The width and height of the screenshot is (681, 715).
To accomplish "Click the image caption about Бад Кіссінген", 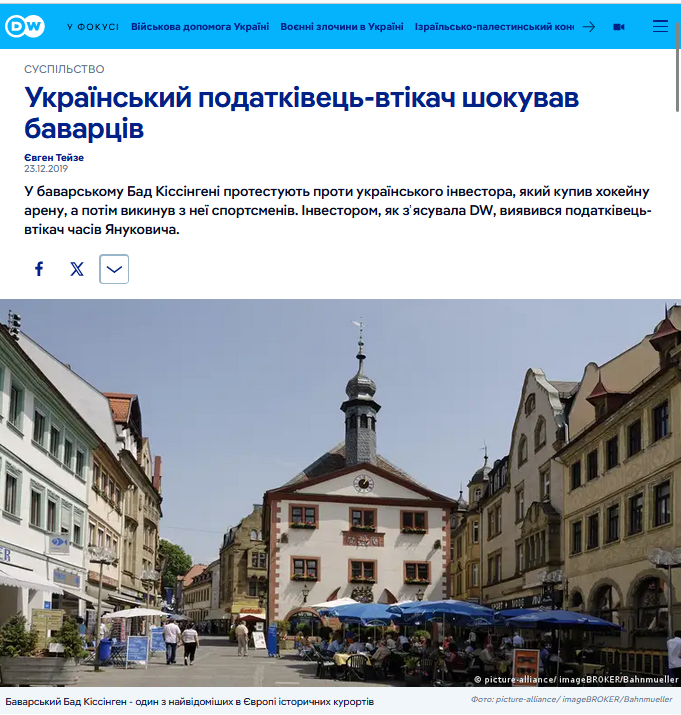I will [190, 701].
